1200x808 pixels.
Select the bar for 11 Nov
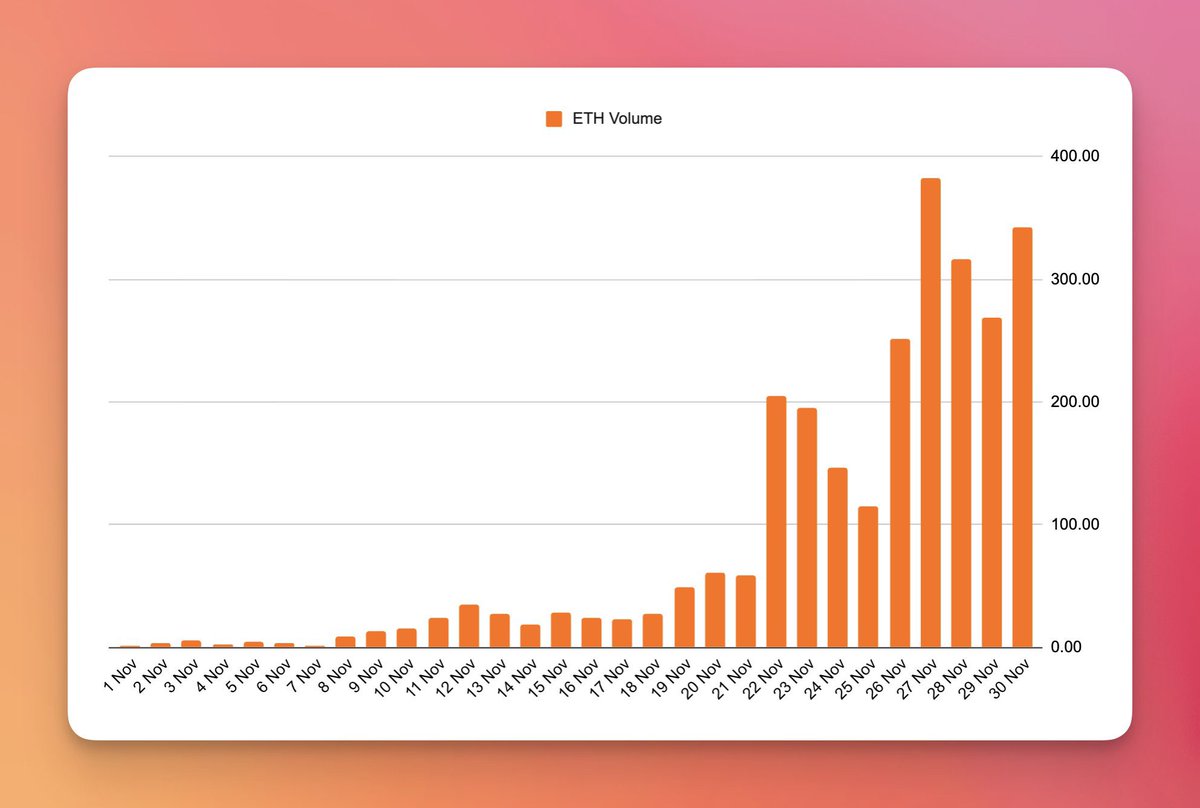click(438, 632)
